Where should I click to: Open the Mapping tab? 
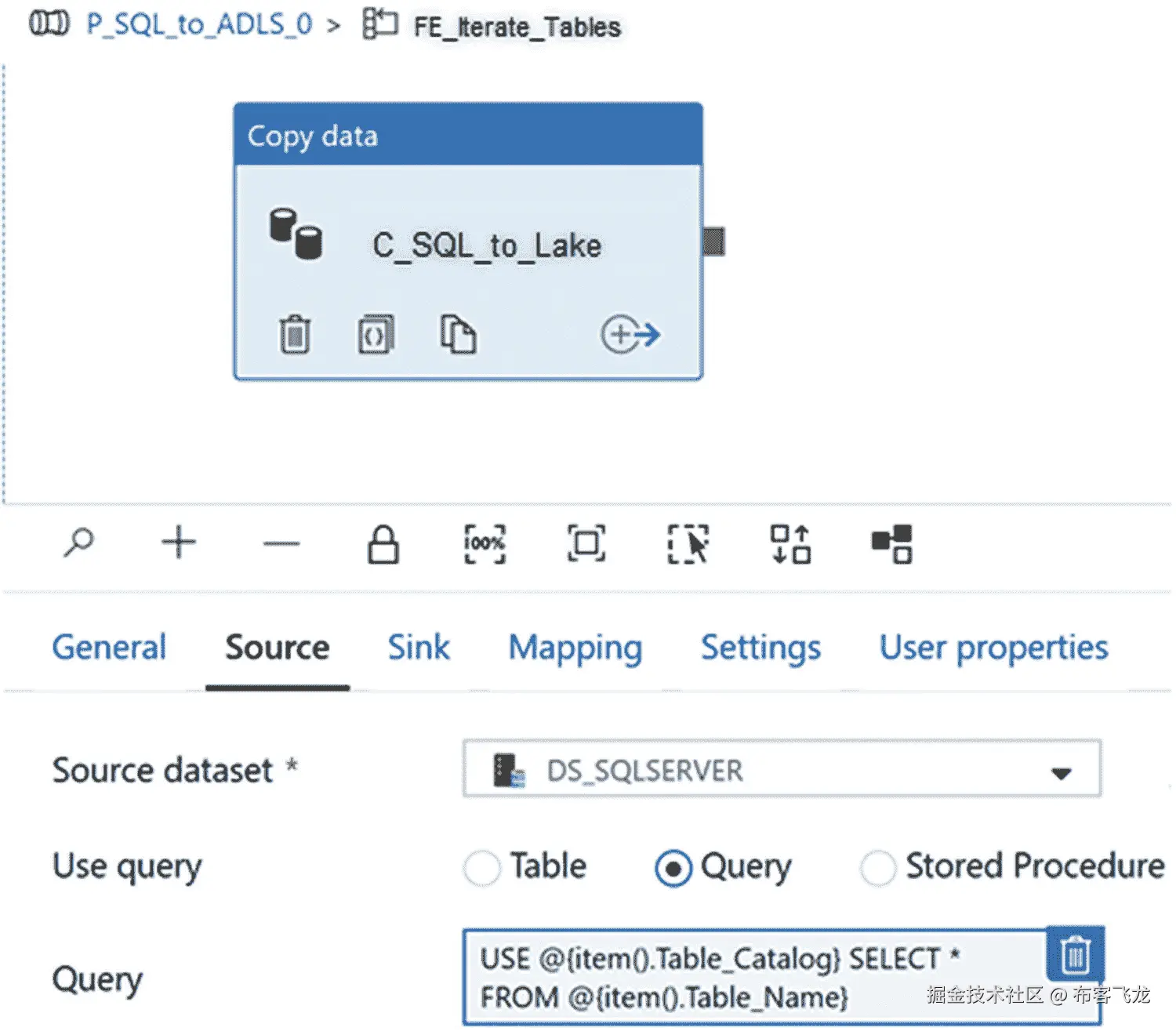coord(575,648)
